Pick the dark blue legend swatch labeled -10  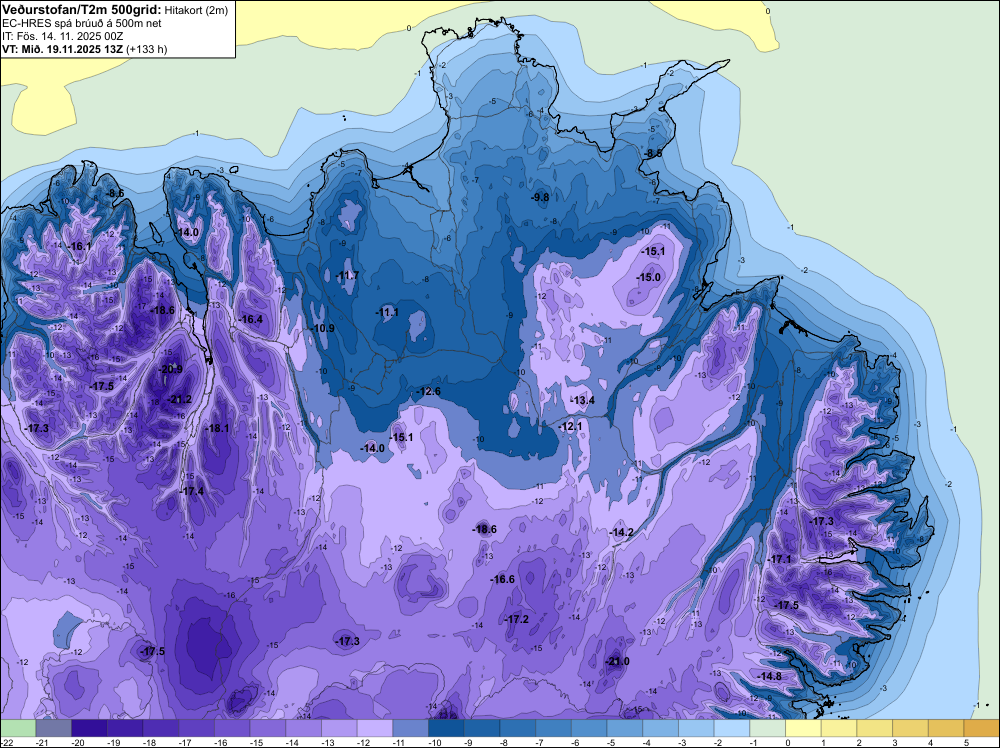(446, 728)
